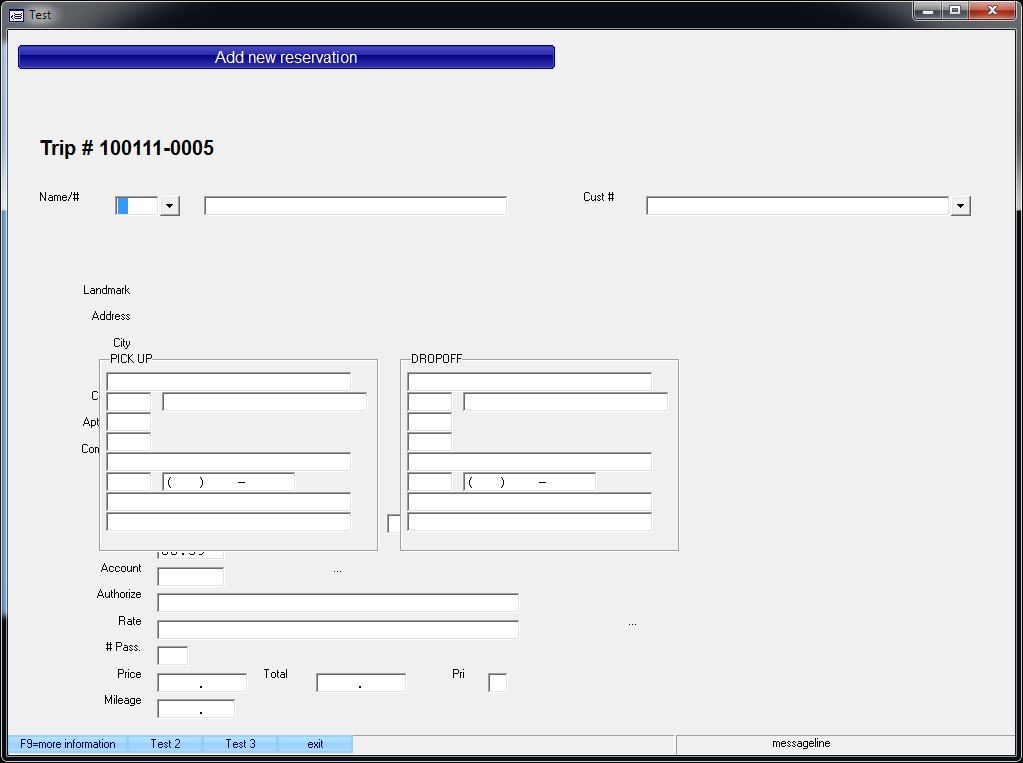1023x763 pixels.
Task: Select Test 2 in the bottom bar
Action: (165, 744)
